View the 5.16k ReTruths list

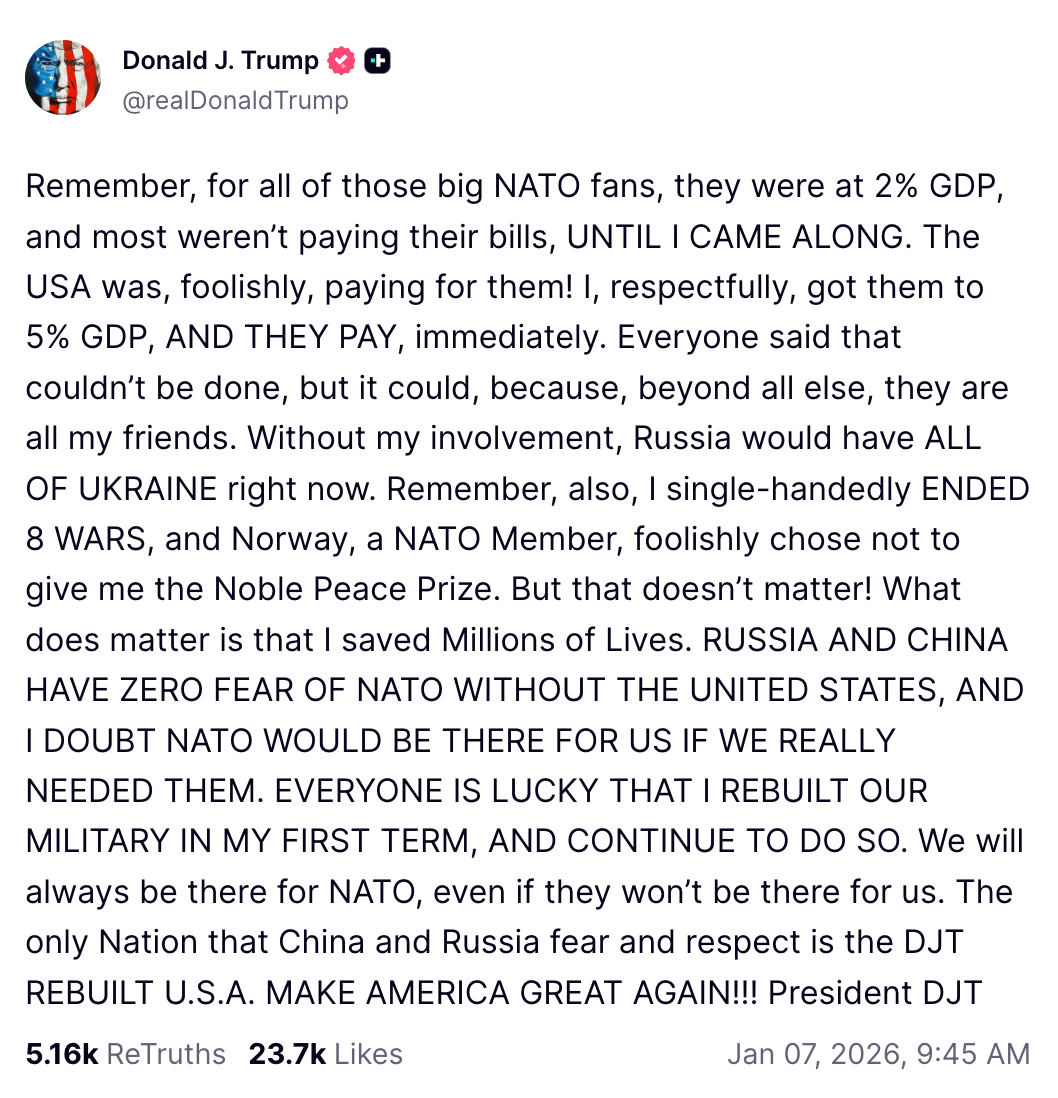(126, 1054)
